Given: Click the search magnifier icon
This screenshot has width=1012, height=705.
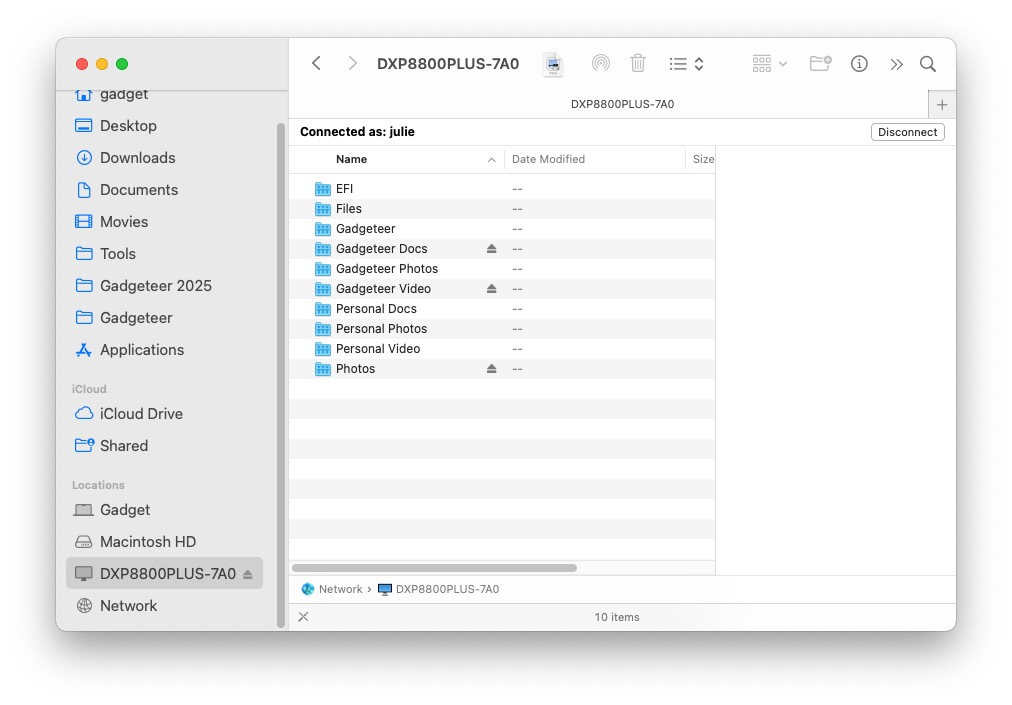Looking at the screenshot, I should [x=927, y=63].
